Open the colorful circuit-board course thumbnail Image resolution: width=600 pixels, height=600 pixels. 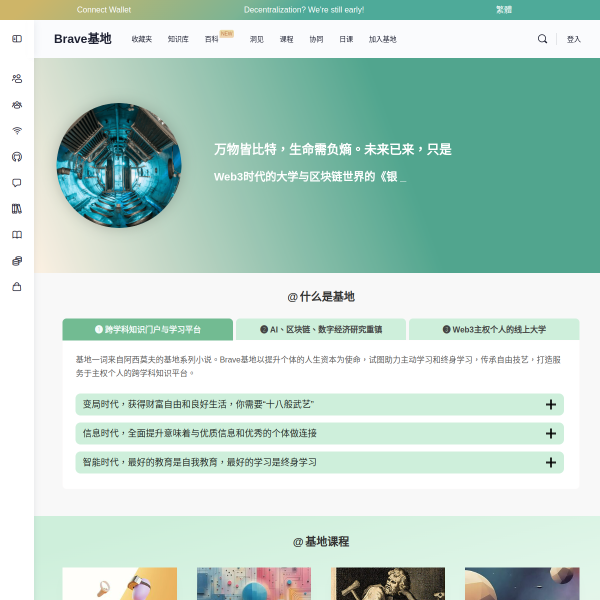pos(254,584)
